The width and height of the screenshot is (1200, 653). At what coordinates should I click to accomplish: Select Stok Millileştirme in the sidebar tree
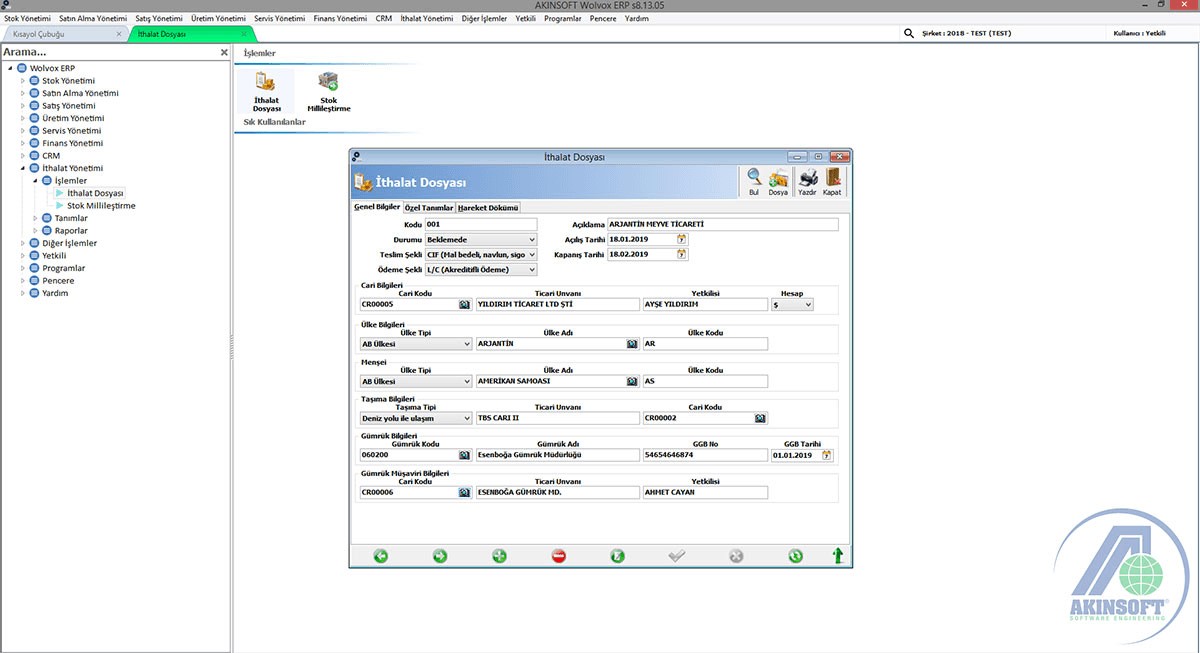pyautogui.click(x=101, y=206)
